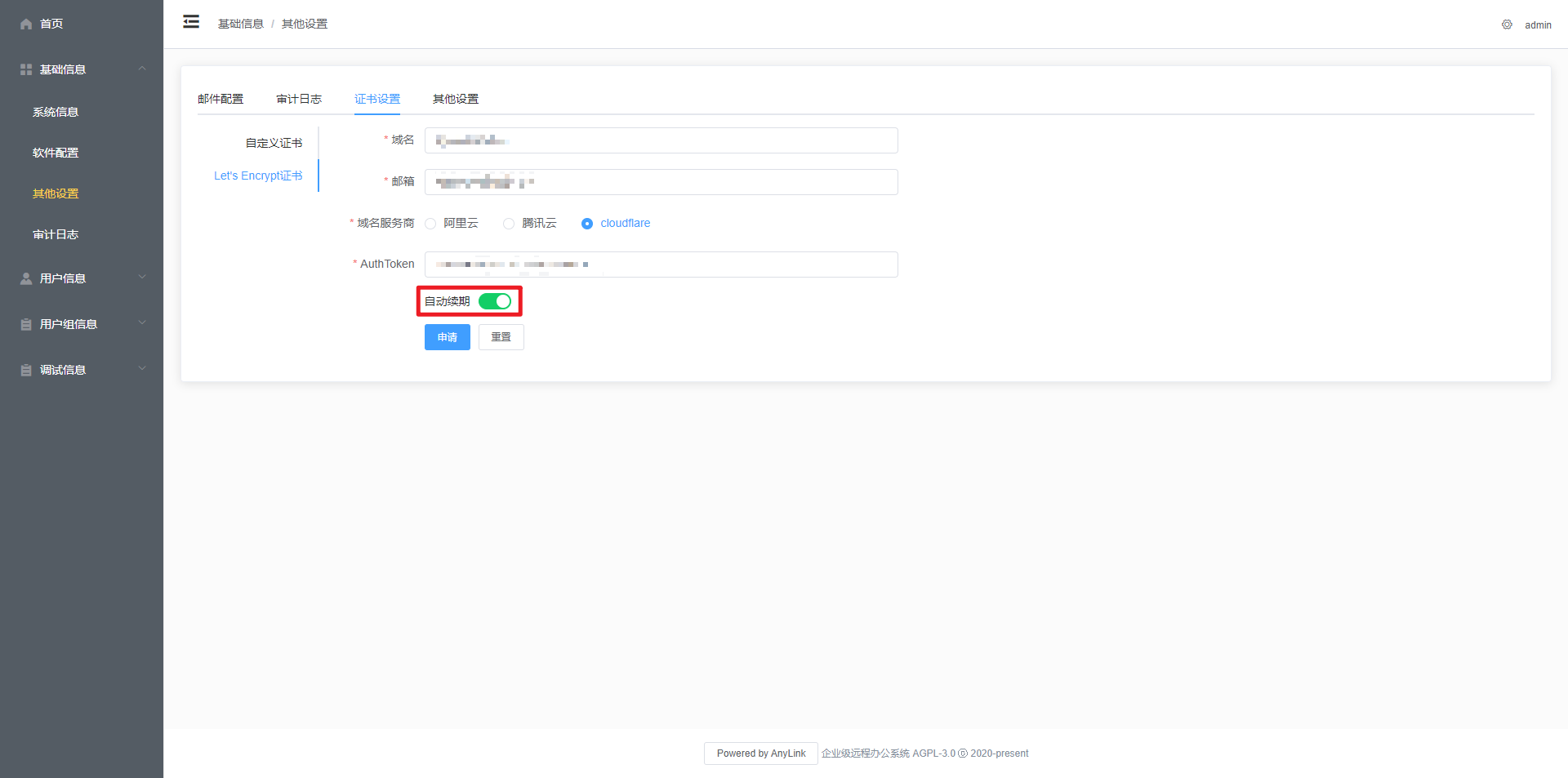Image resolution: width=1568 pixels, height=778 pixels.
Task: Expand the 调试信息 menu chevron
Action: point(142,369)
